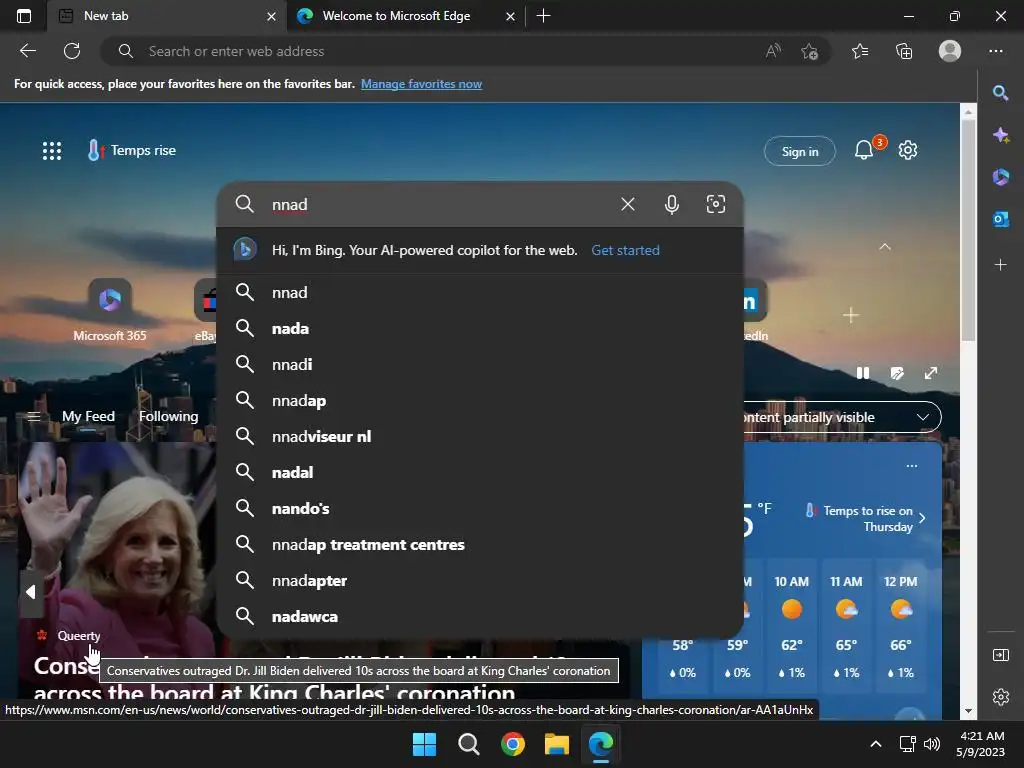Select the My Feed tab
The height and width of the screenshot is (768, 1024).
tap(88, 416)
